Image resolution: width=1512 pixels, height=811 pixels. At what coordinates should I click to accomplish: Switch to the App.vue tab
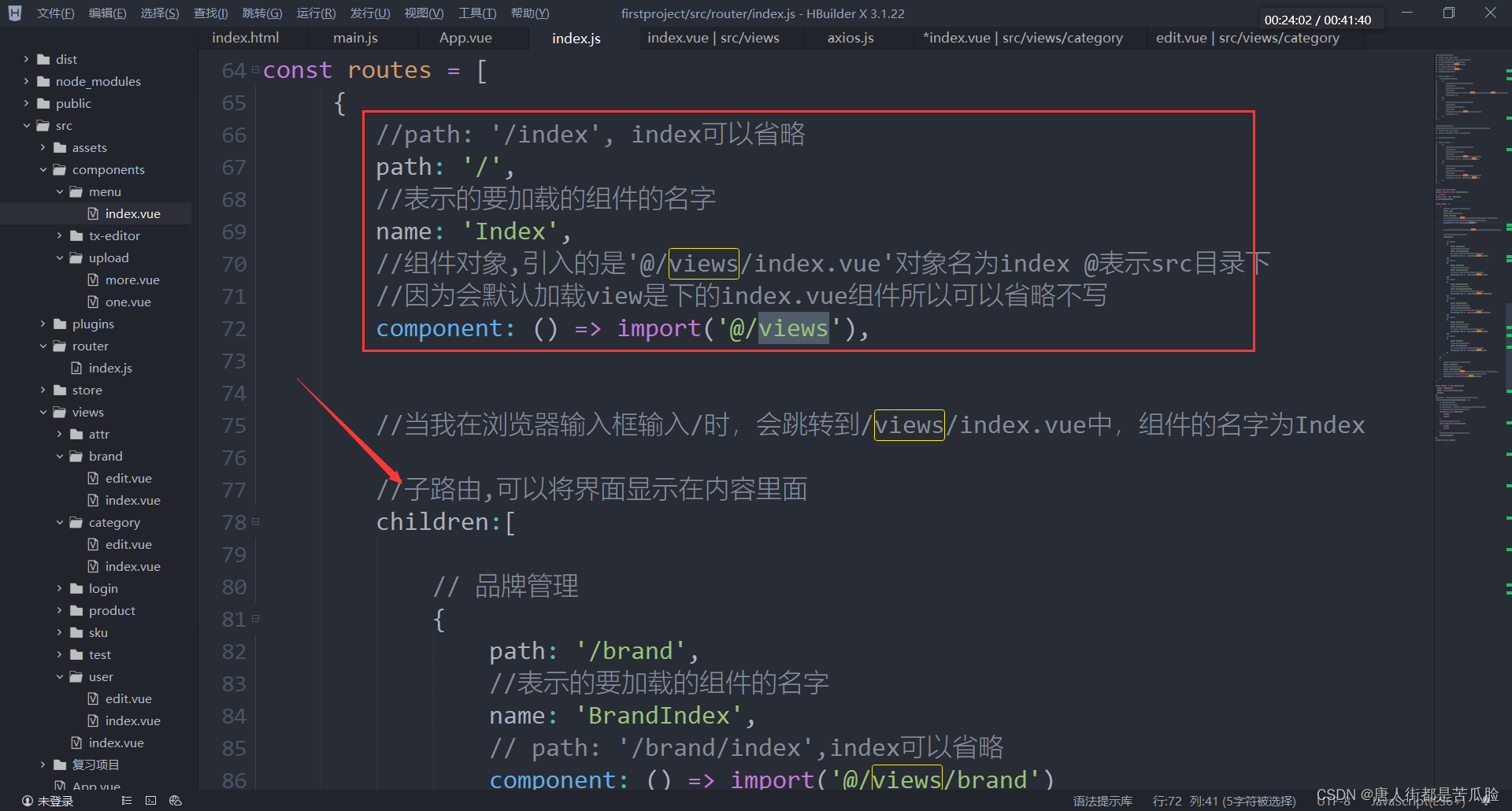point(465,38)
